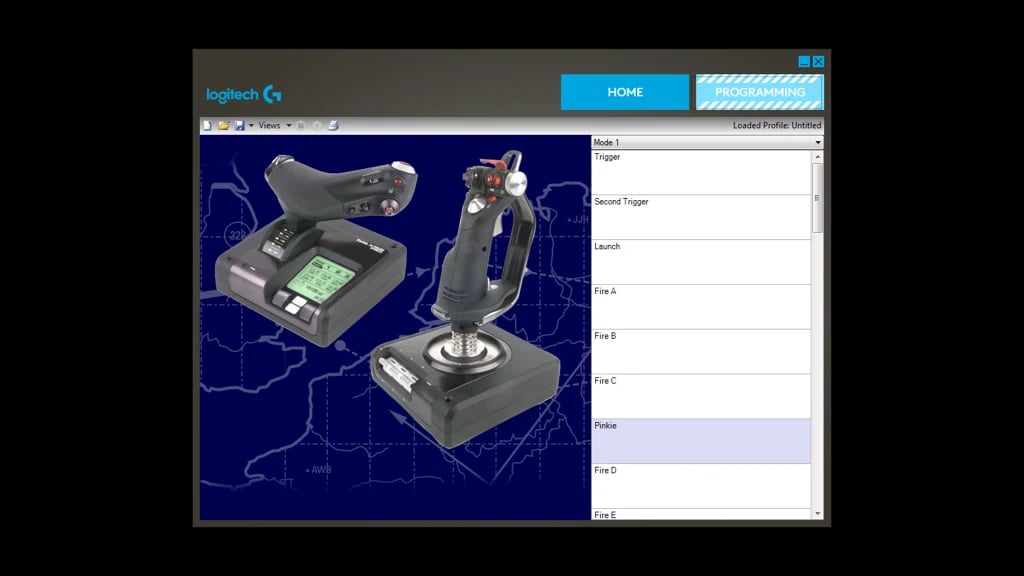This screenshot has width=1024, height=576.
Task: Close the Logitech programming window
Action: point(818,62)
